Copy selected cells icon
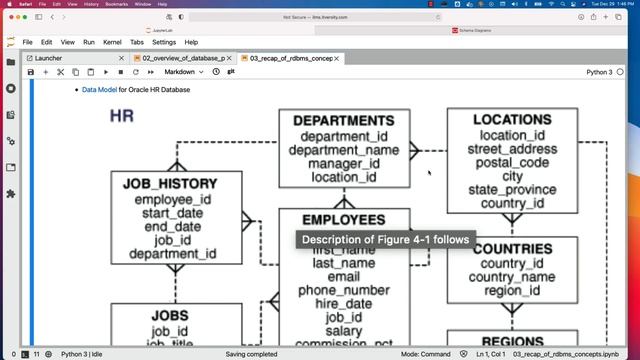Viewport: 640px width, 360px height. (76, 72)
